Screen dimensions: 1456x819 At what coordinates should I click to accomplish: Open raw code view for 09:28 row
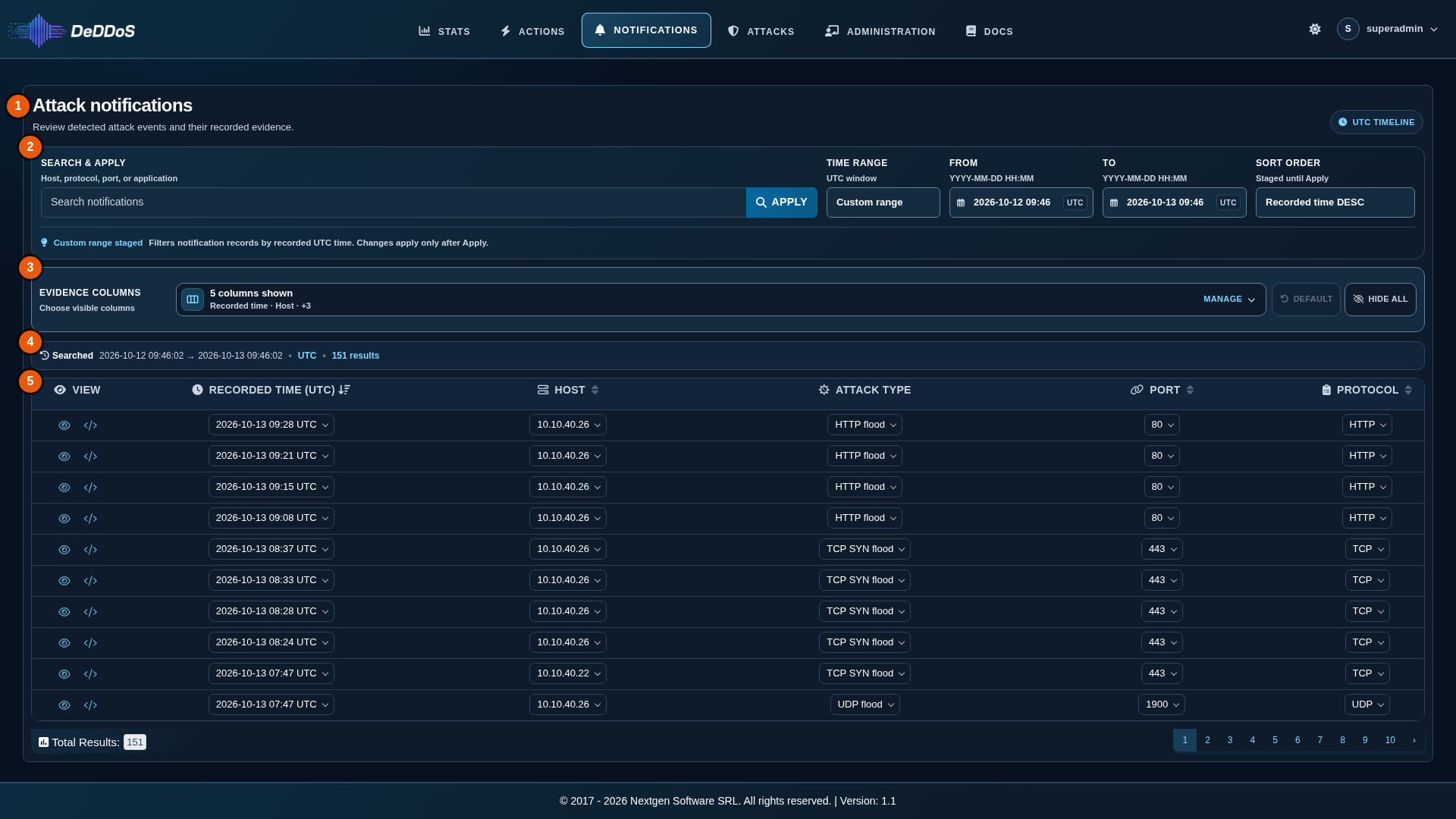90,425
